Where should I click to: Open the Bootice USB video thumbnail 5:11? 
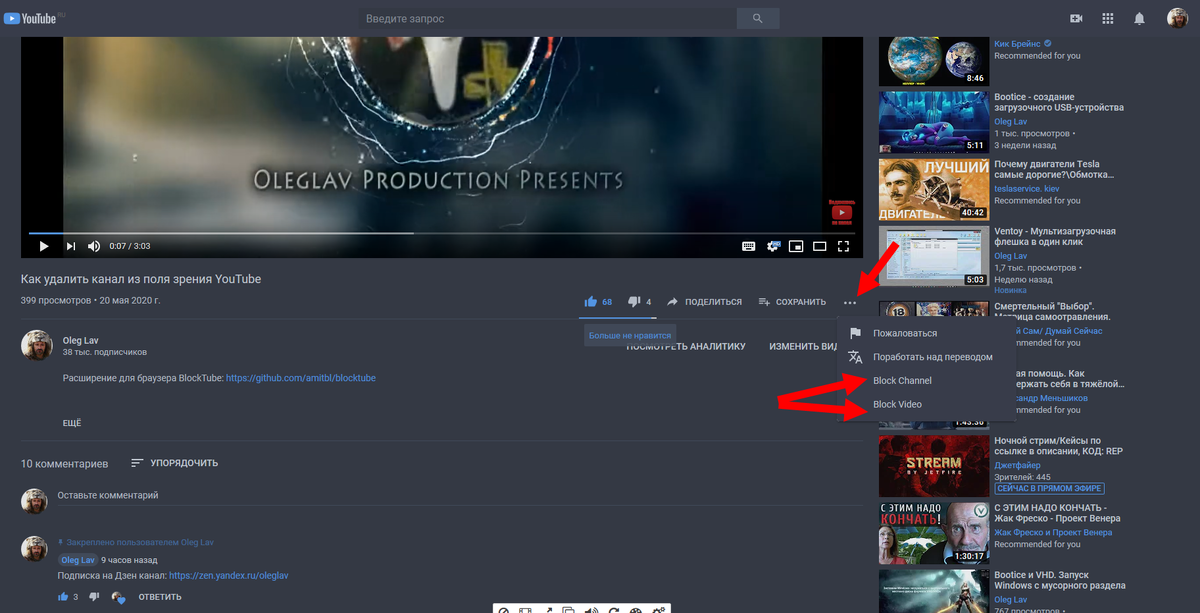click(x=932, y=122)
